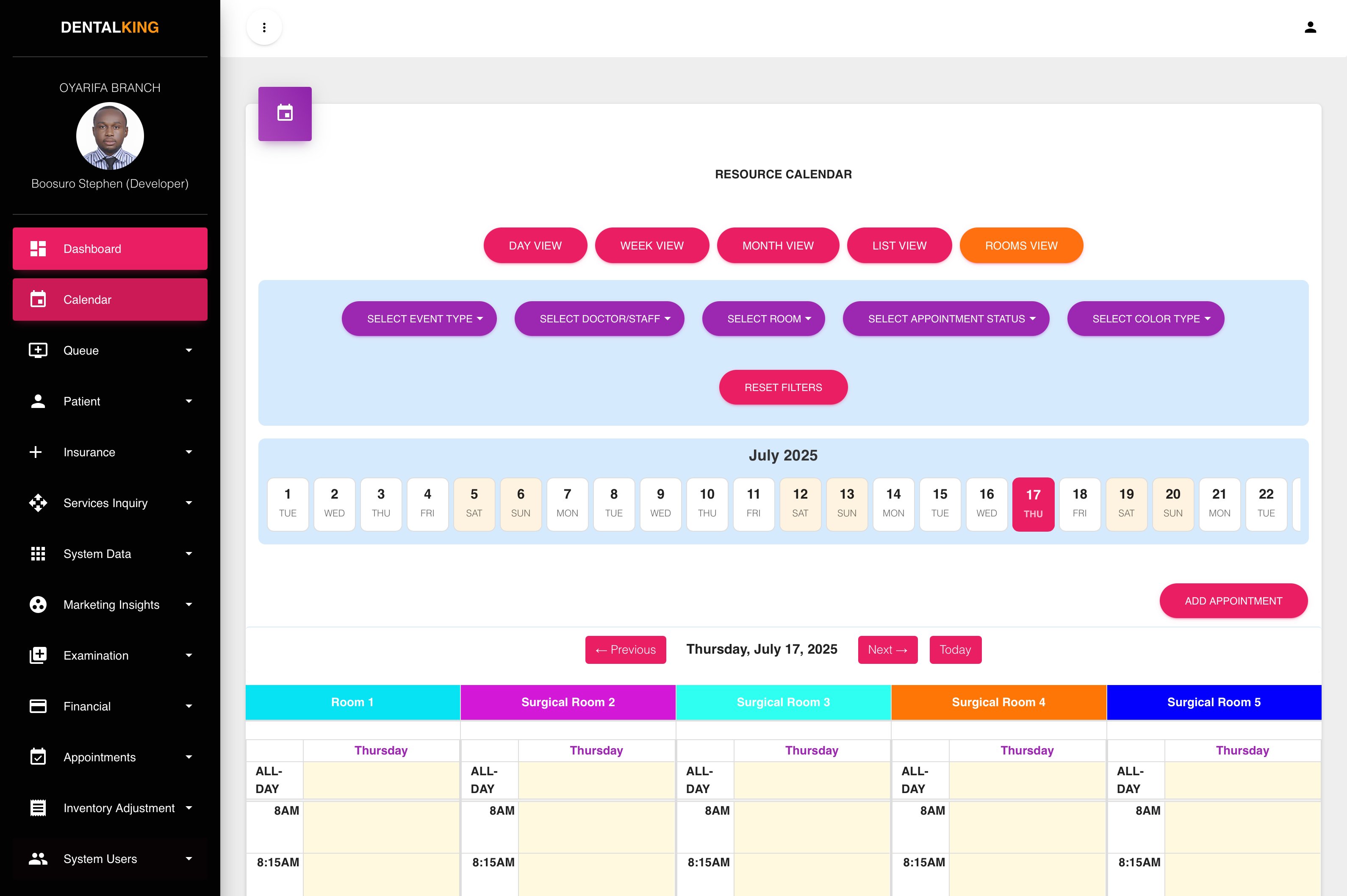This screenshot has width=1347, height=896.
Task: Click the Inventory Adjustment receipt icon
Action: tap(38, 808)
